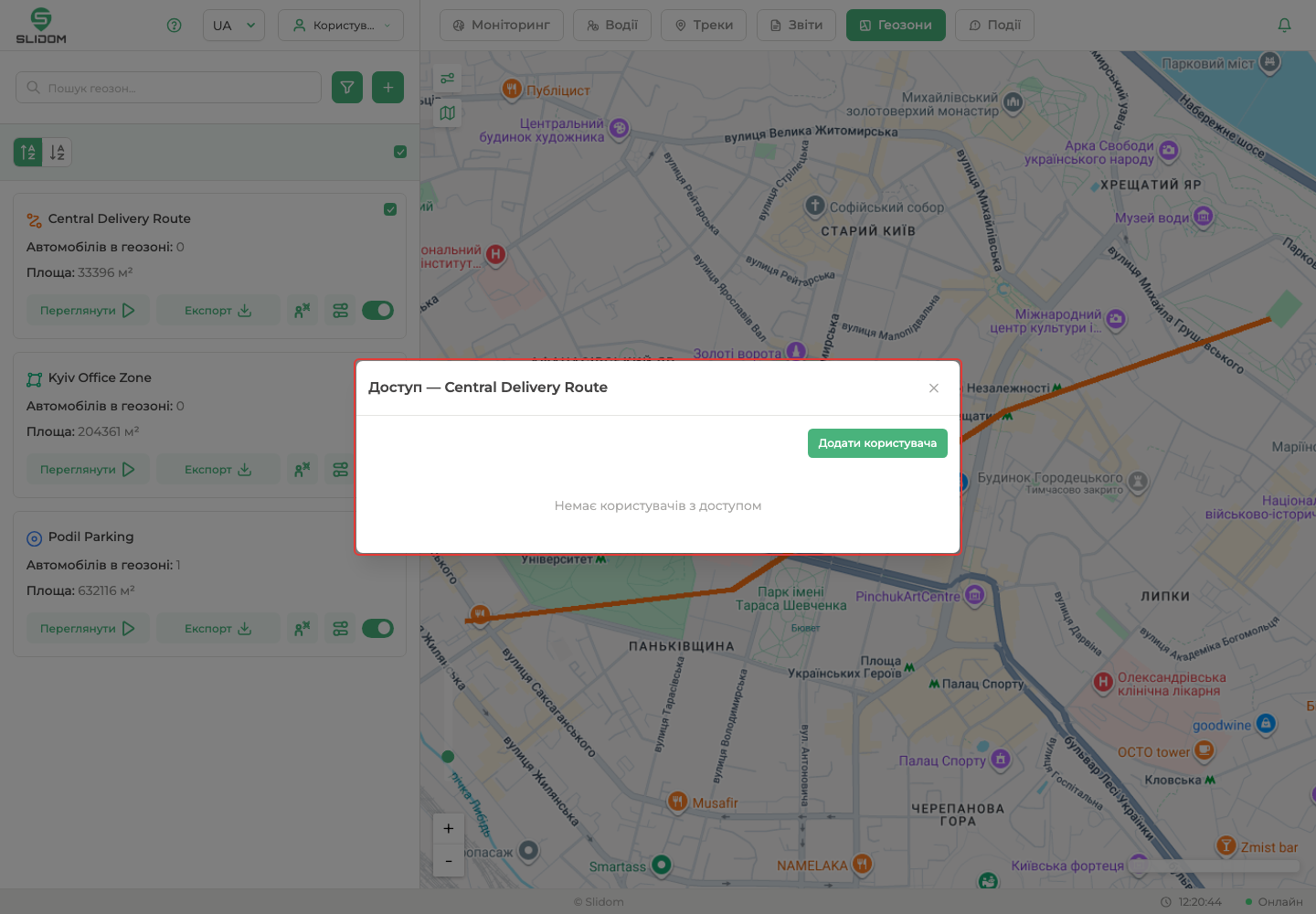
Task: Open user access icon for Kyiv Office Zone
Action: tap(302, 470)
